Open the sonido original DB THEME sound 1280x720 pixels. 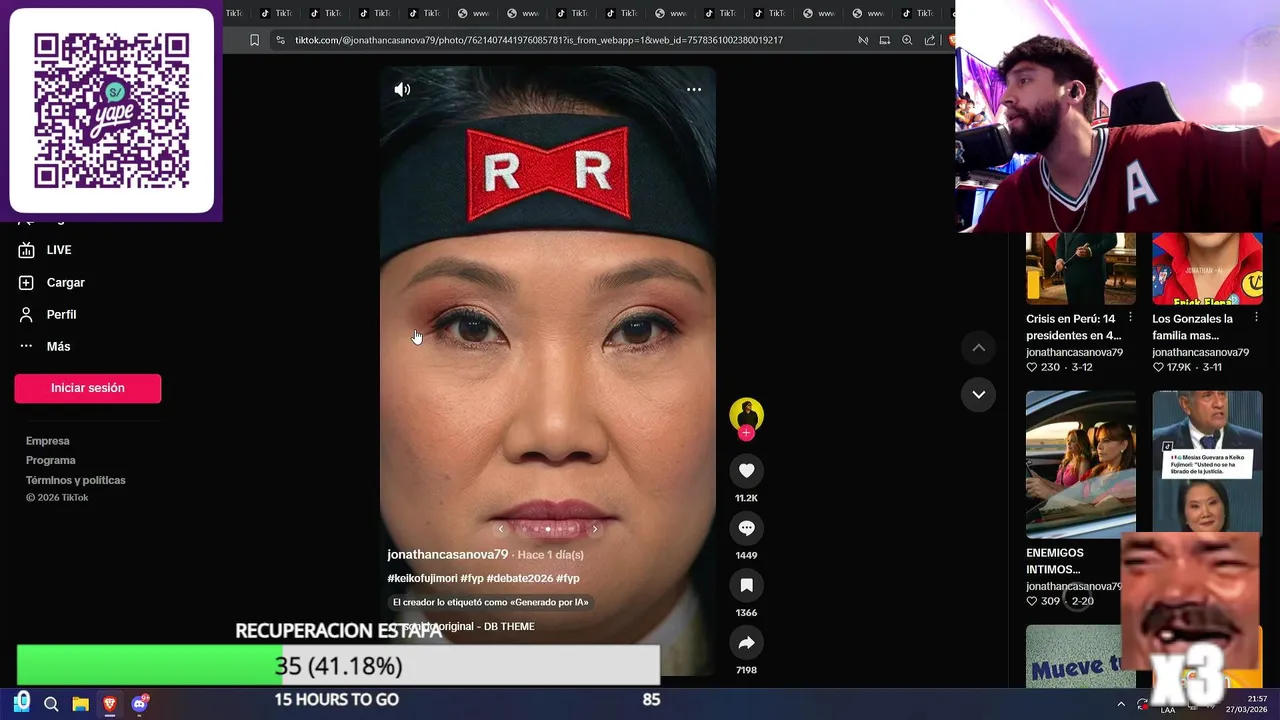(467, 627)
